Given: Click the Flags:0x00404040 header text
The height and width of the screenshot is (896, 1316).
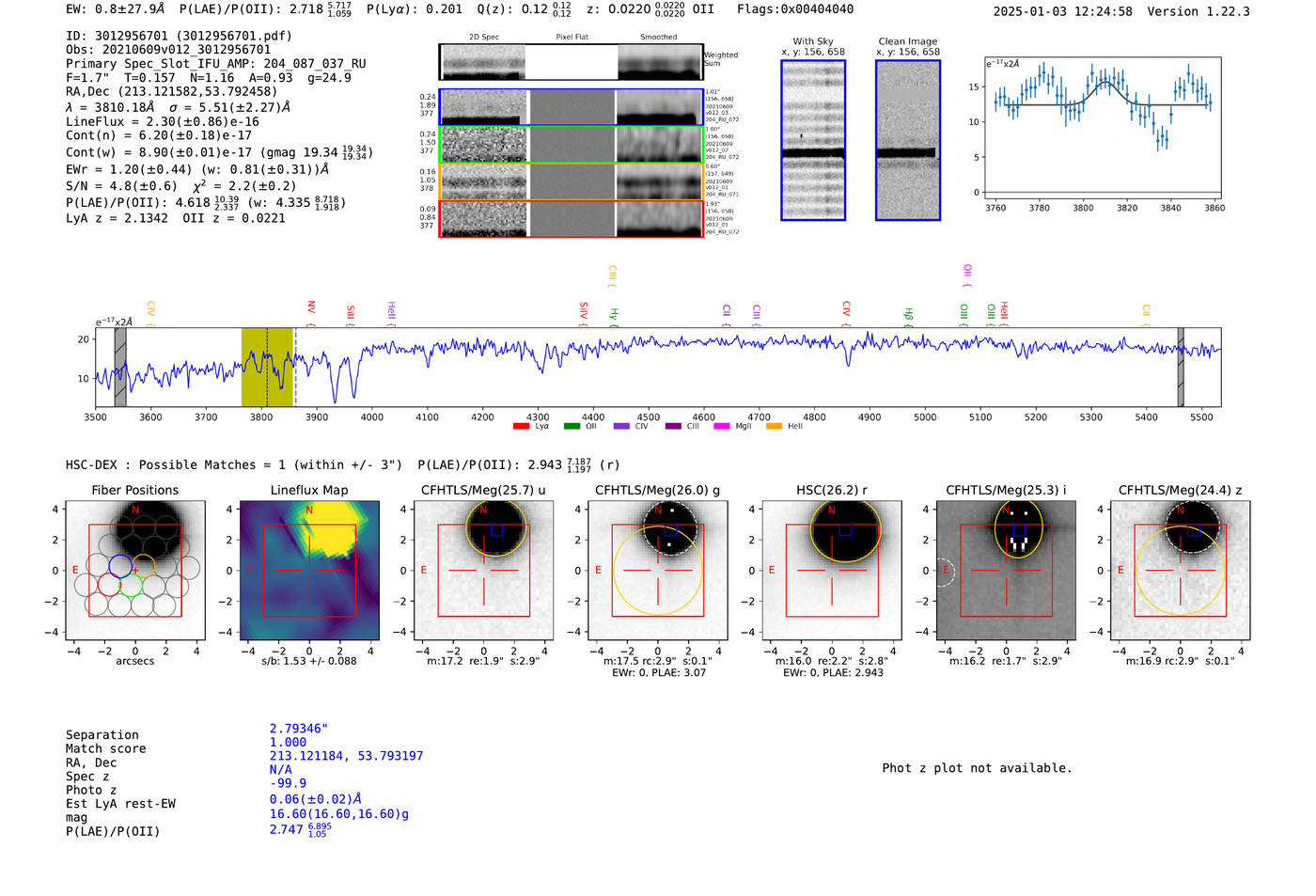Looking at the screenshot, I should tap(795, 9).
